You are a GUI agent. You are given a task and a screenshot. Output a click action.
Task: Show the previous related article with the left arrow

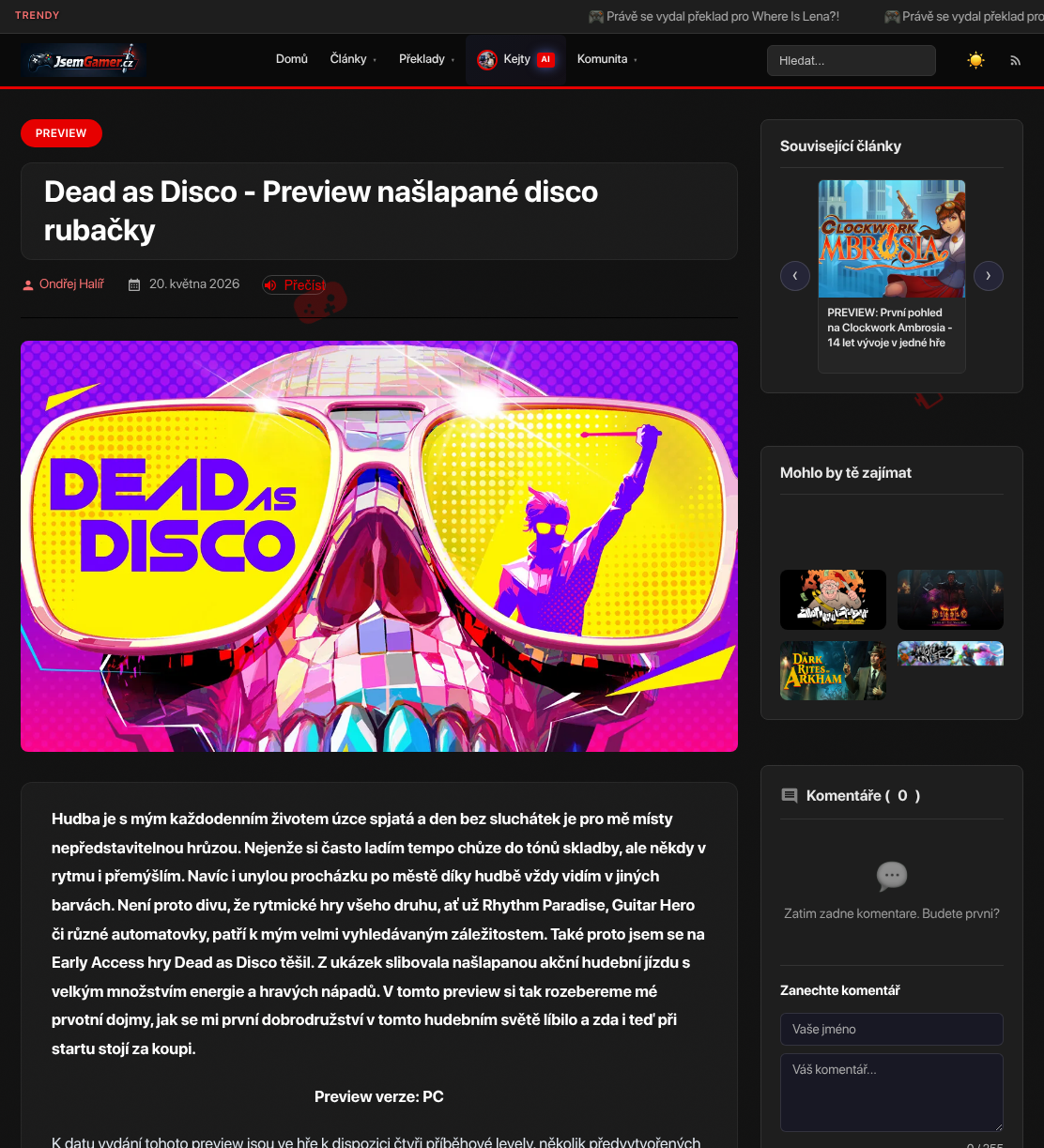pyautogui.click(x=795, y=276)
